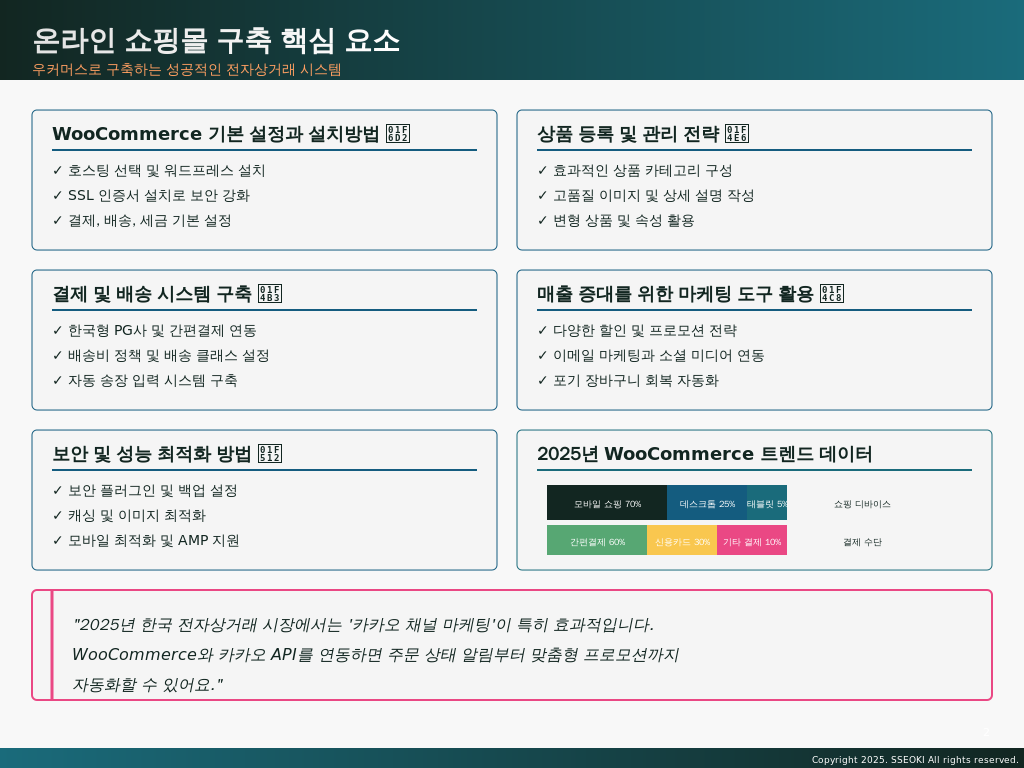1024x768 pixels.
Task: Select the 데스크톱 25% bar segment
Action: [x=707, y=503]
